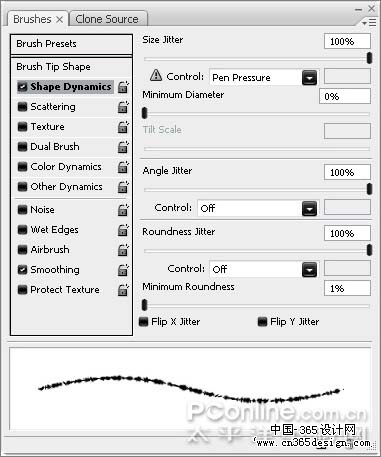Screen dimensions: 381x457
Task: Click the lock icon beside Airbrush
Action: click(123, 250)
